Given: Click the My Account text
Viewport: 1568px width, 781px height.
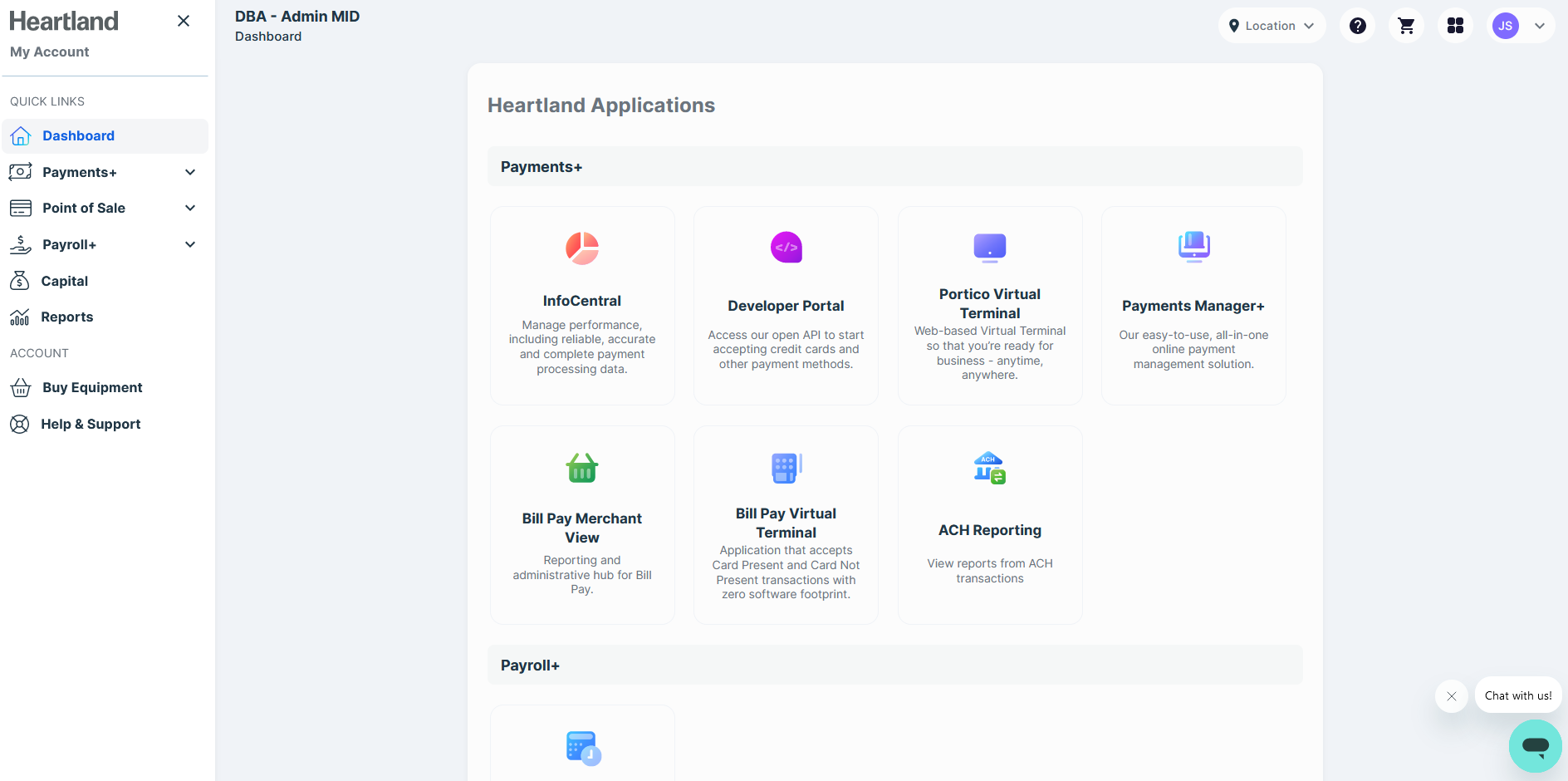Looking at the screenshot, I should pyautogui.click(x=50, y=52).
